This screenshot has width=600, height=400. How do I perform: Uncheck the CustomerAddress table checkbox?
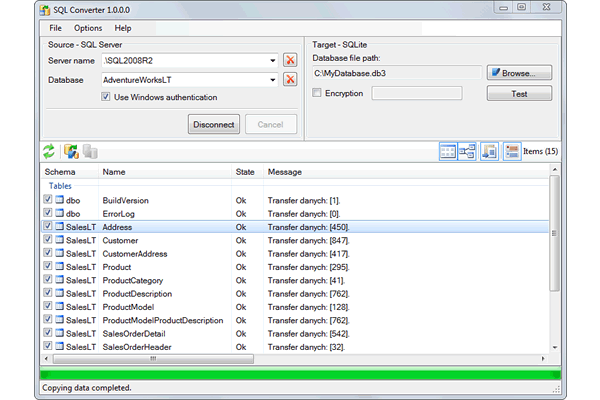click(47, 253)
